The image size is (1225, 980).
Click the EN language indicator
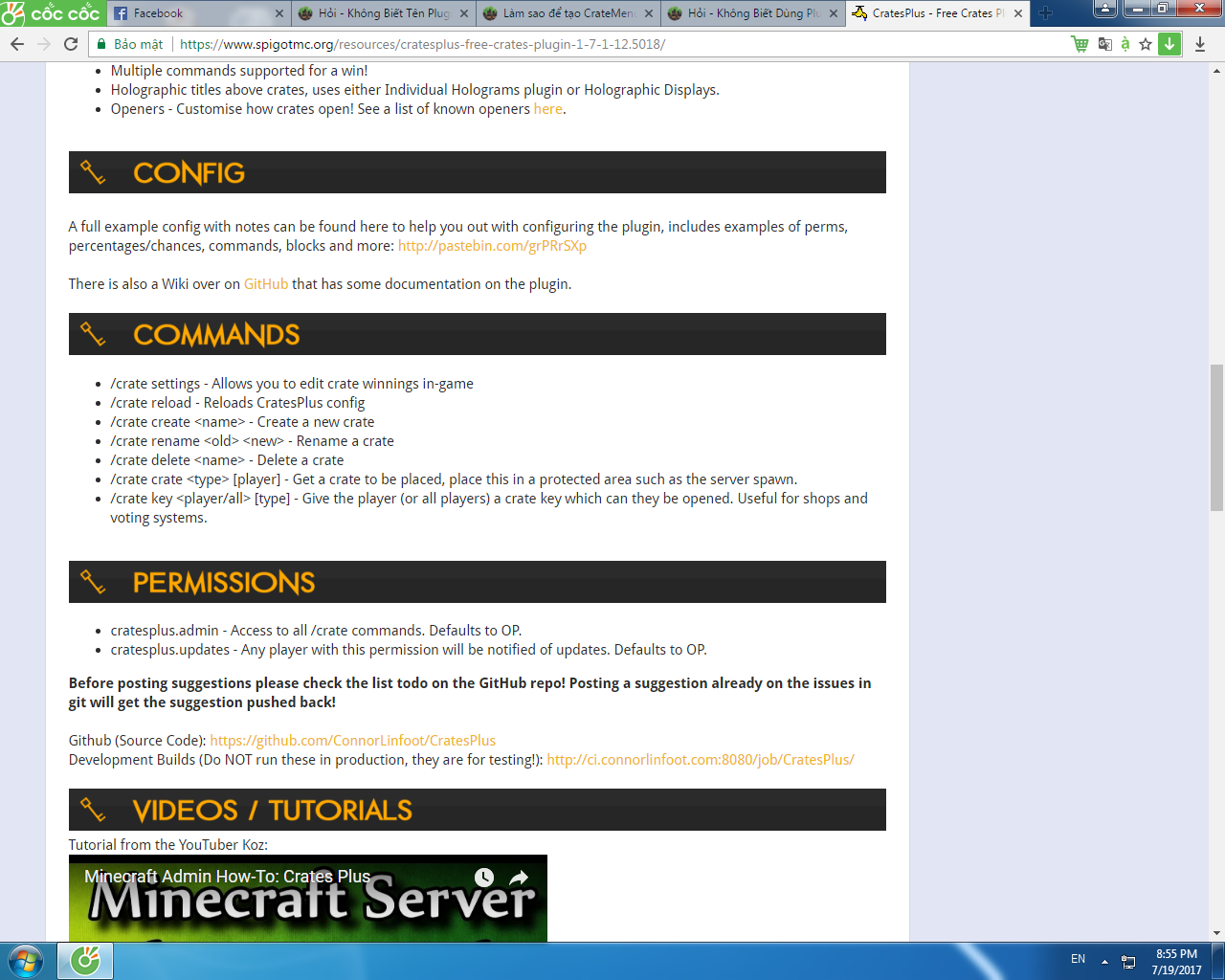(x=1079, y=959)
